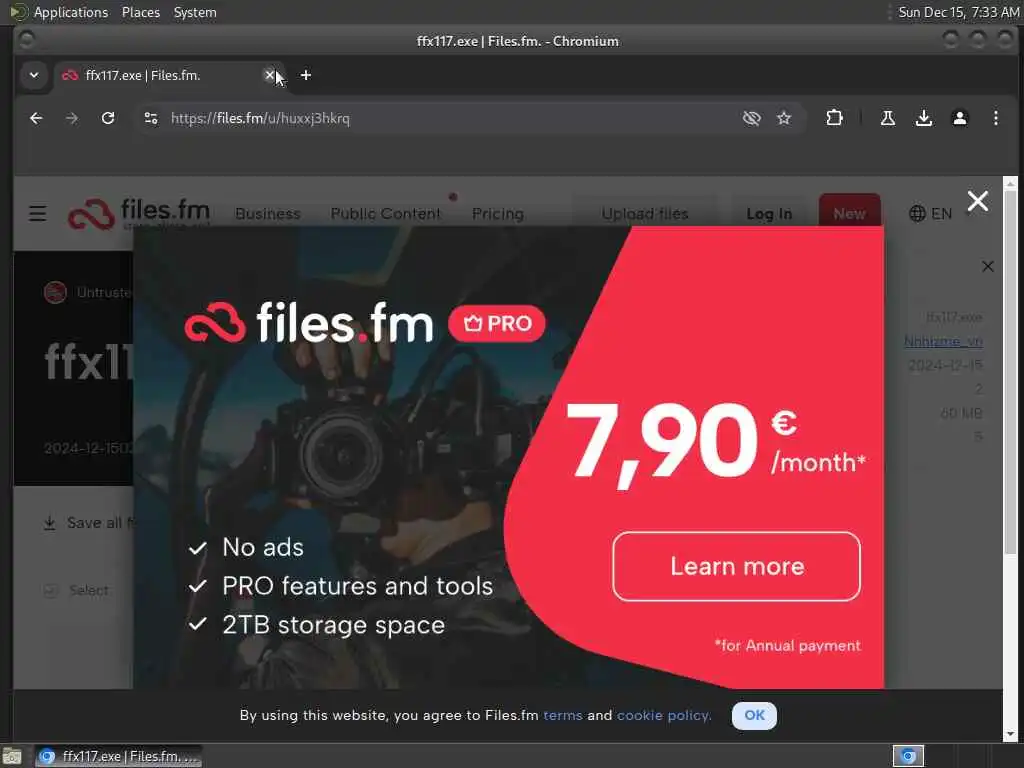Click the Files.fm logo in header
Image resolution: width=1024 pixels, height=768 pixels.
click(139, 214)
